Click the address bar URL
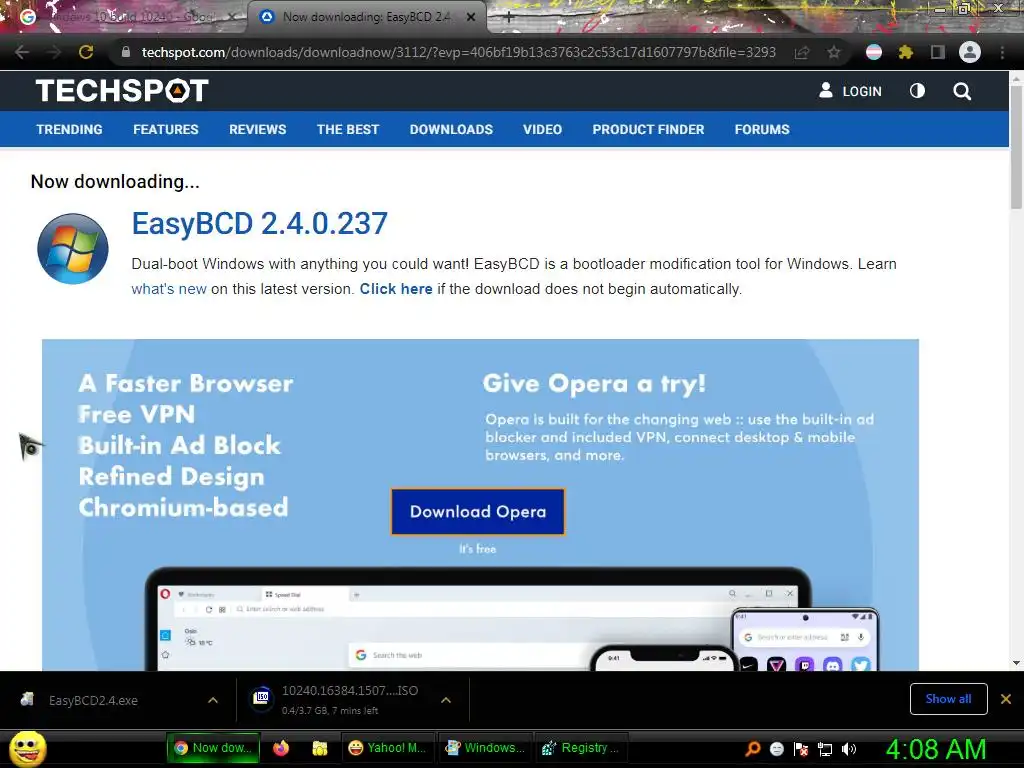Viewport: 1024px width, 768px height. click(x=458, y=52)
